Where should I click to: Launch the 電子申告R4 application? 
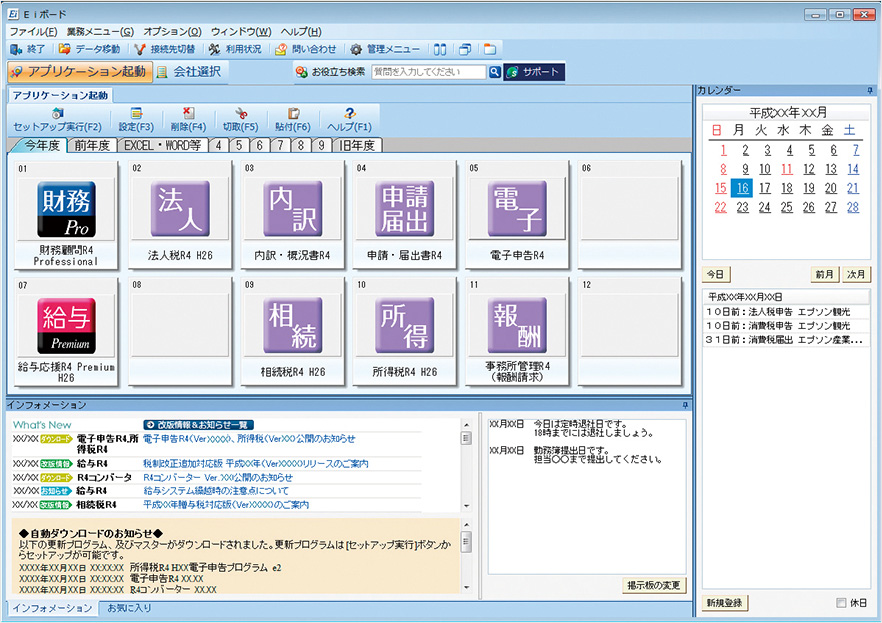[517, 209]
